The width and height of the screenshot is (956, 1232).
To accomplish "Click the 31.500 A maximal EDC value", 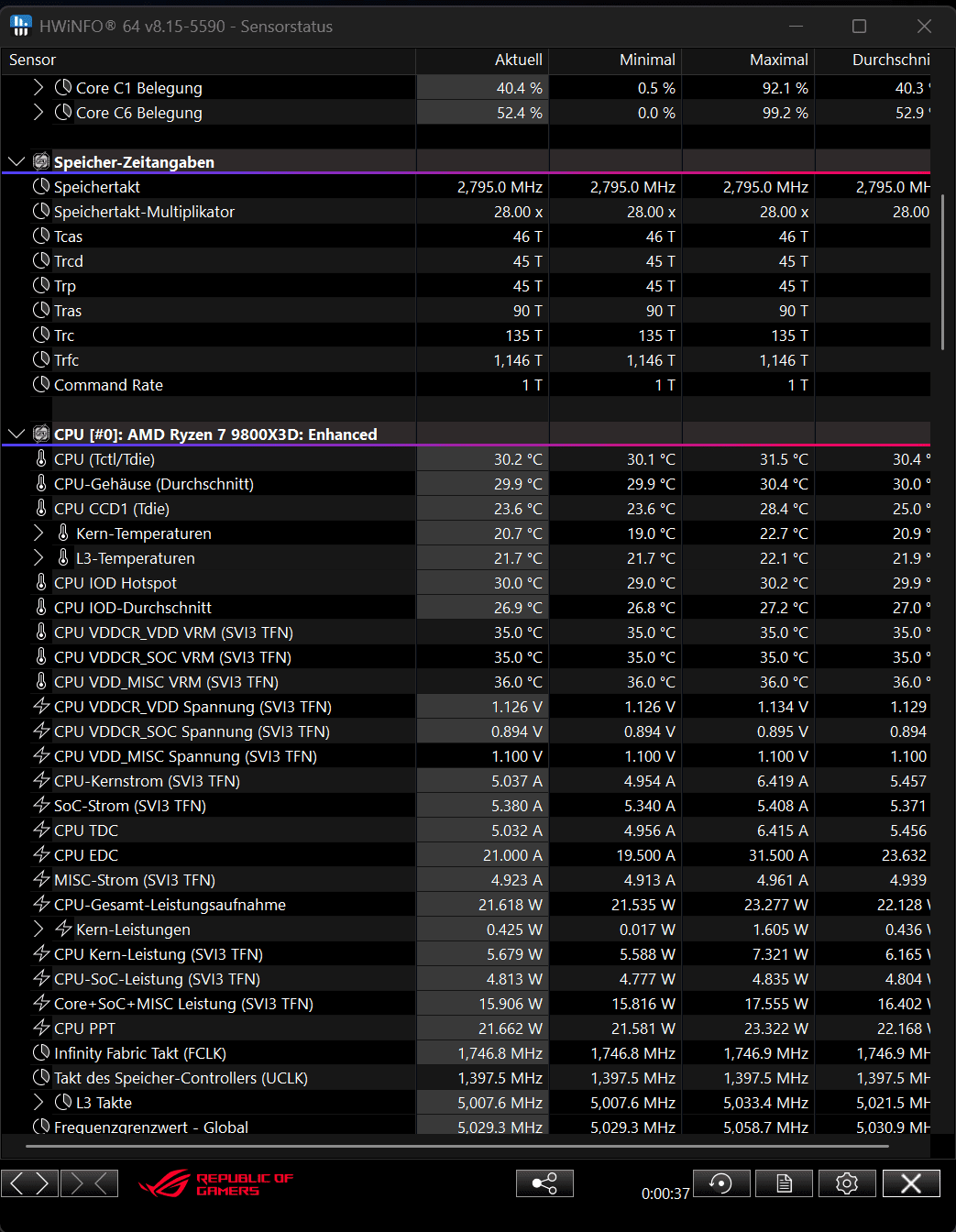I will 748,855.
